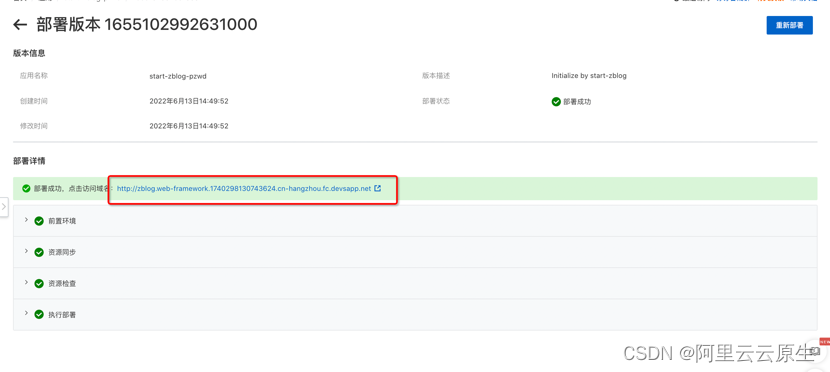Click the 部署状态 field label
This screenshot has height=372, width=830.
(436, 101)
